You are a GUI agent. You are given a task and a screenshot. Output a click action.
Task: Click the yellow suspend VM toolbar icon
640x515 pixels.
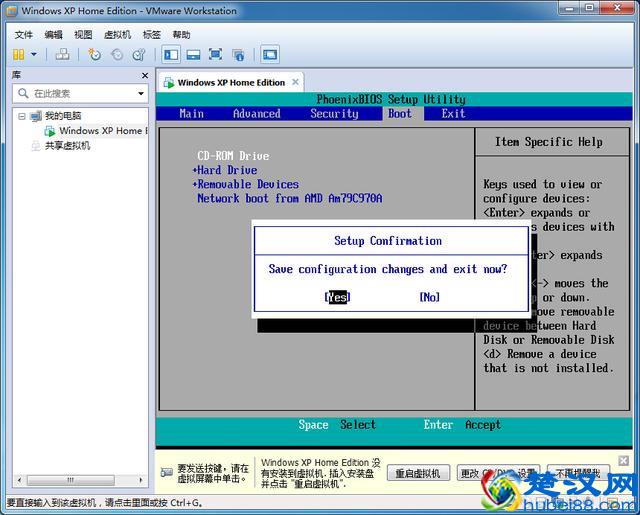(x=18, y=54)
